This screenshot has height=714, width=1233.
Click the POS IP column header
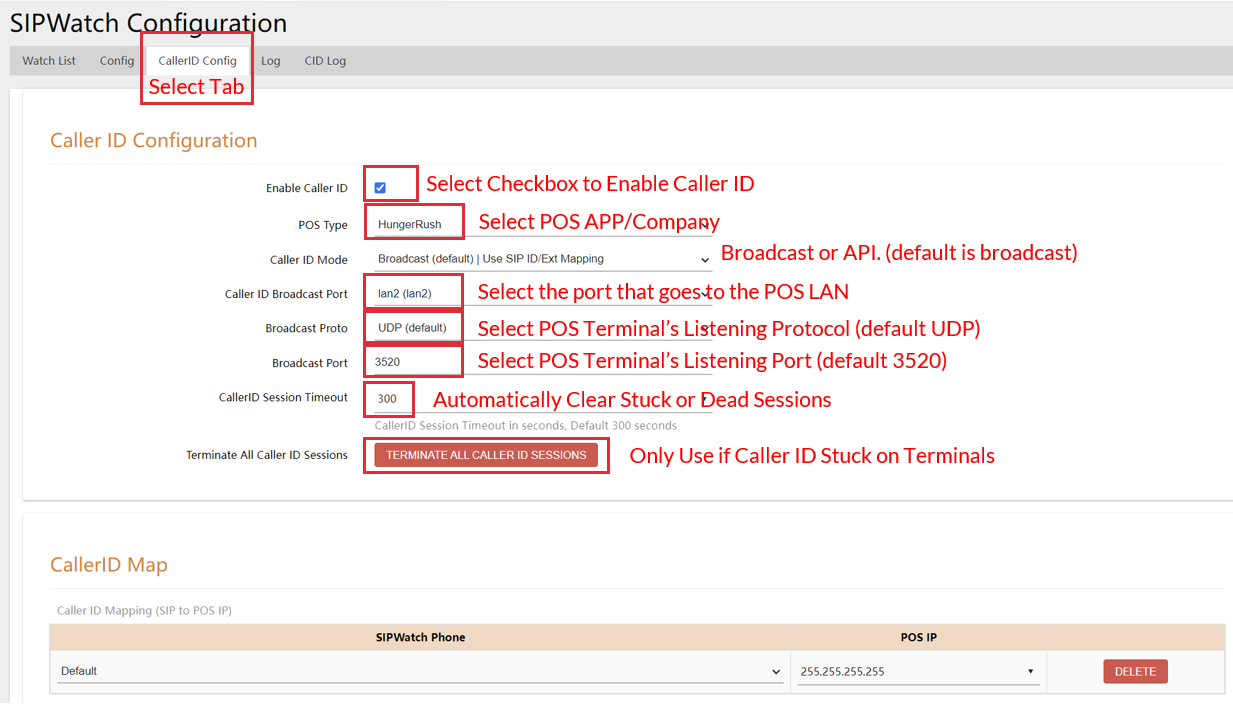917,637
